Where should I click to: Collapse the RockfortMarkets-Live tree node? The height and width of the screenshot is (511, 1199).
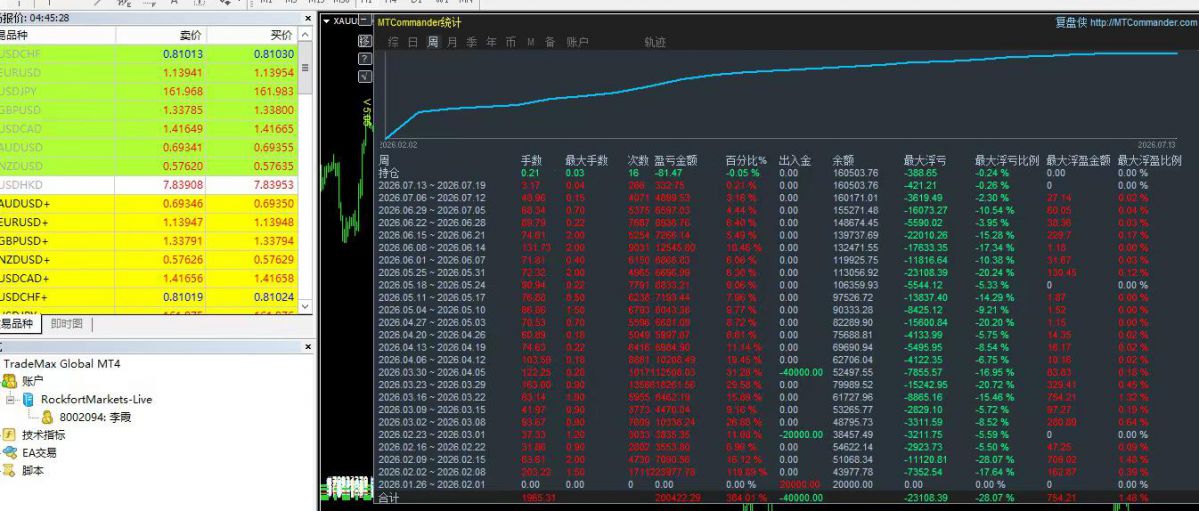coord(10,399)
